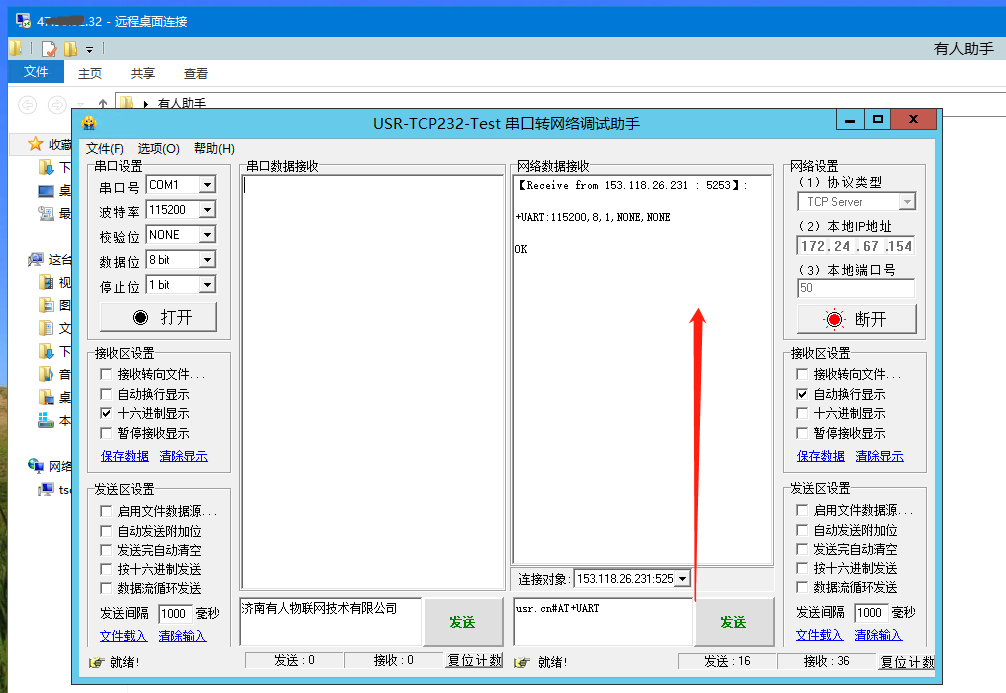This screenshot has width=1006, height=693.
Task: Enable network 按十六进制发送 checkbox
Action: [802, 568]
